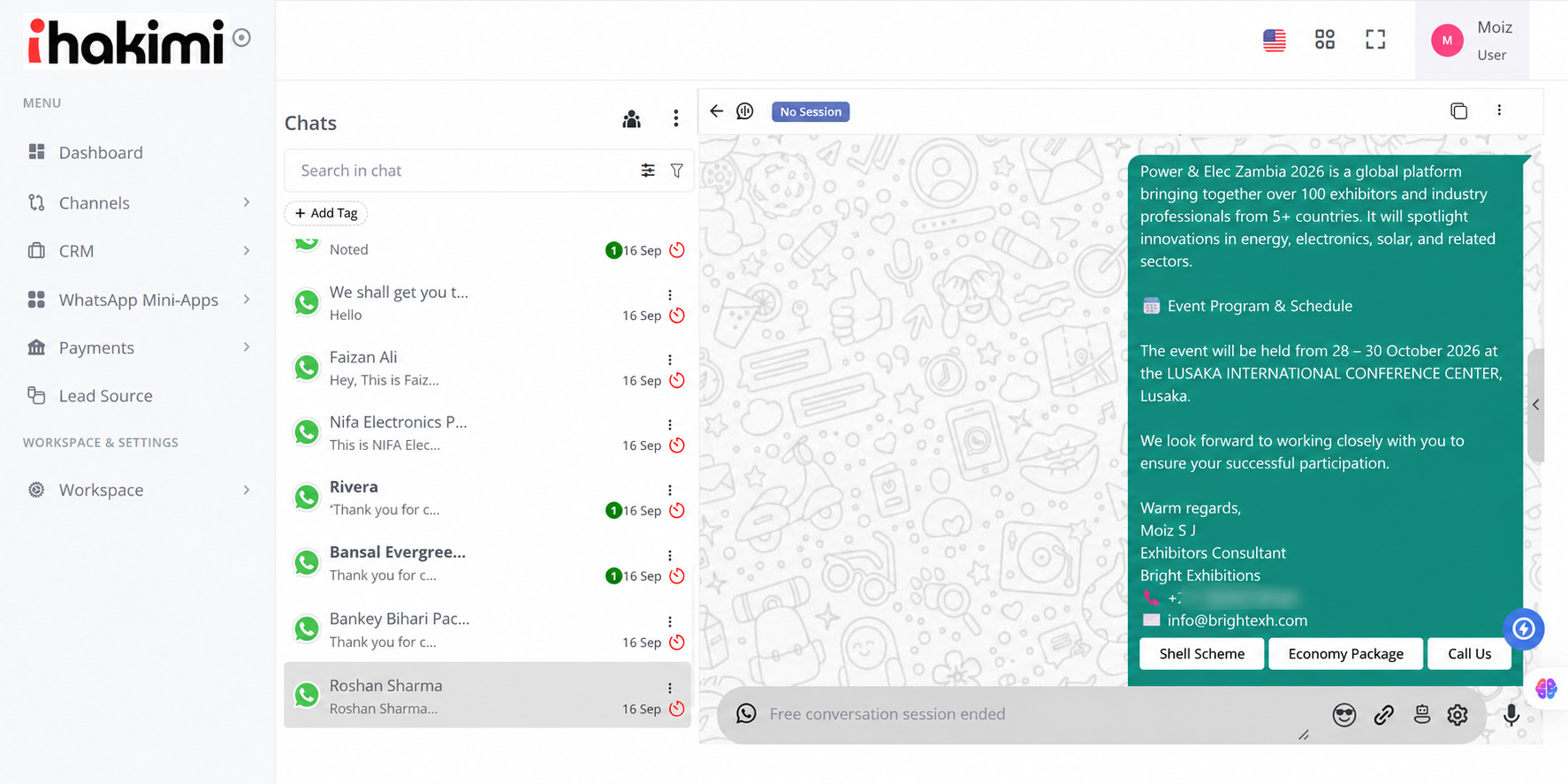Open the emoji picker

(x=1344, y=714)
